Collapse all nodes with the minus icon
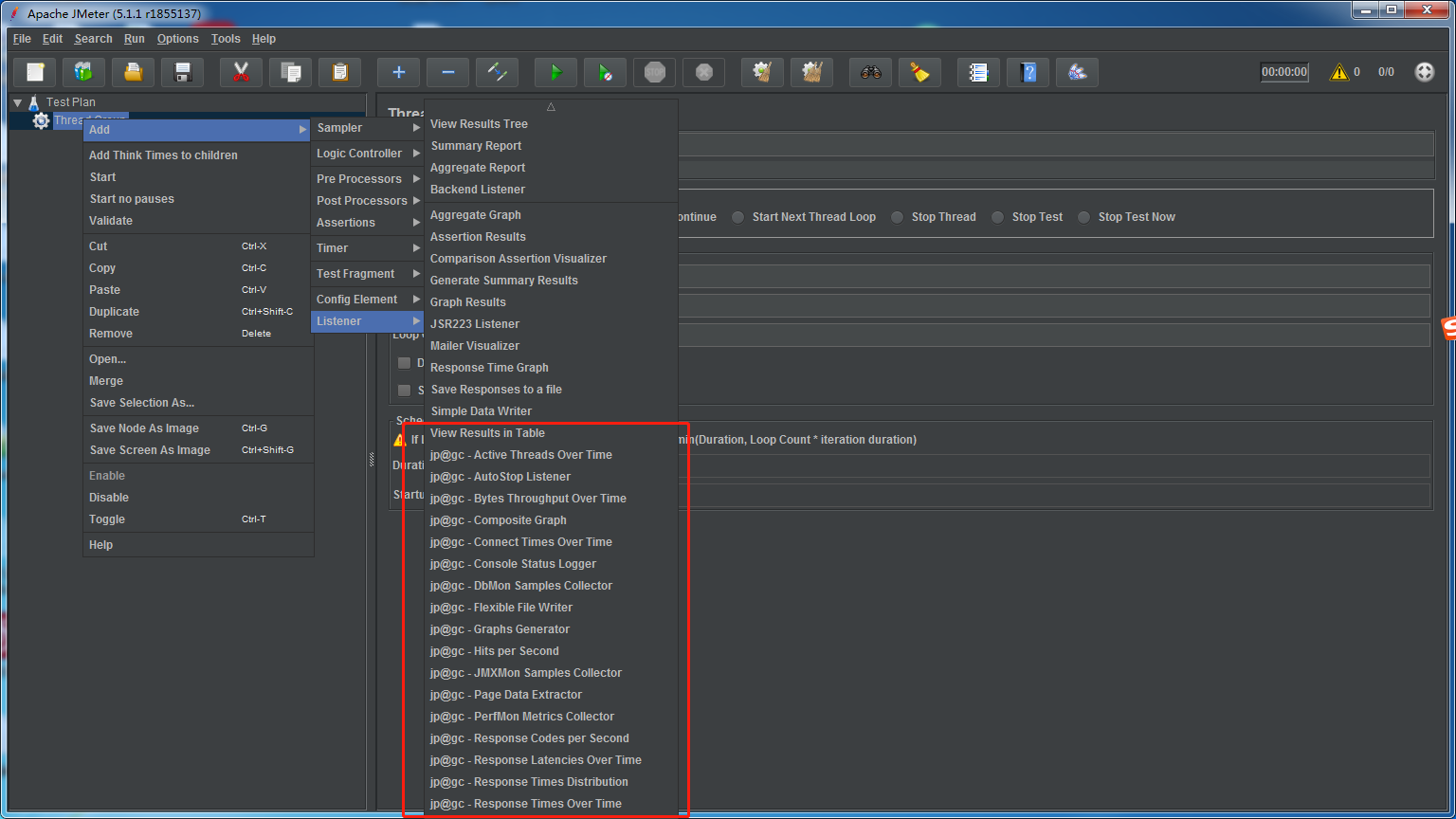The height and width of the screenshot is (819, 1456). 448,72
